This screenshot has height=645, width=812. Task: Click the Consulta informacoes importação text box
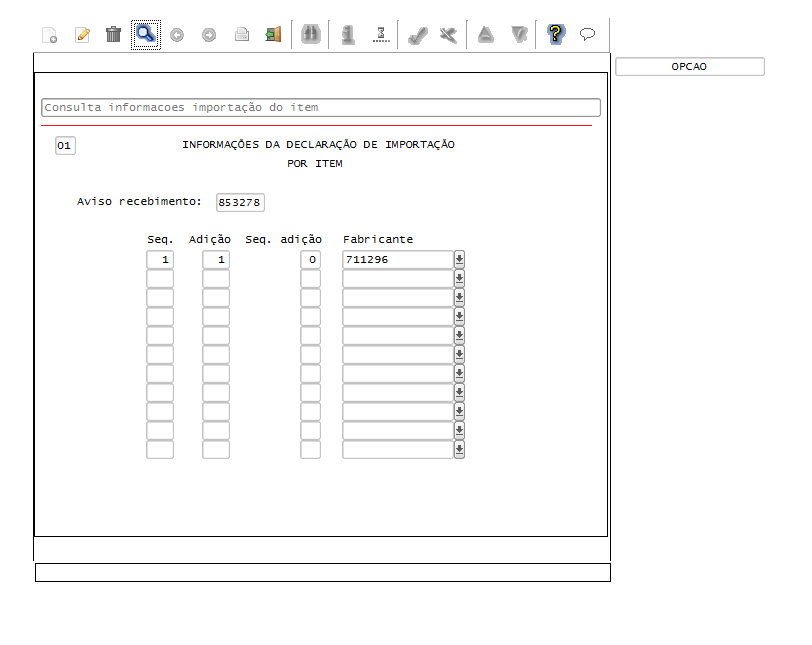click(x=321, y=108)
